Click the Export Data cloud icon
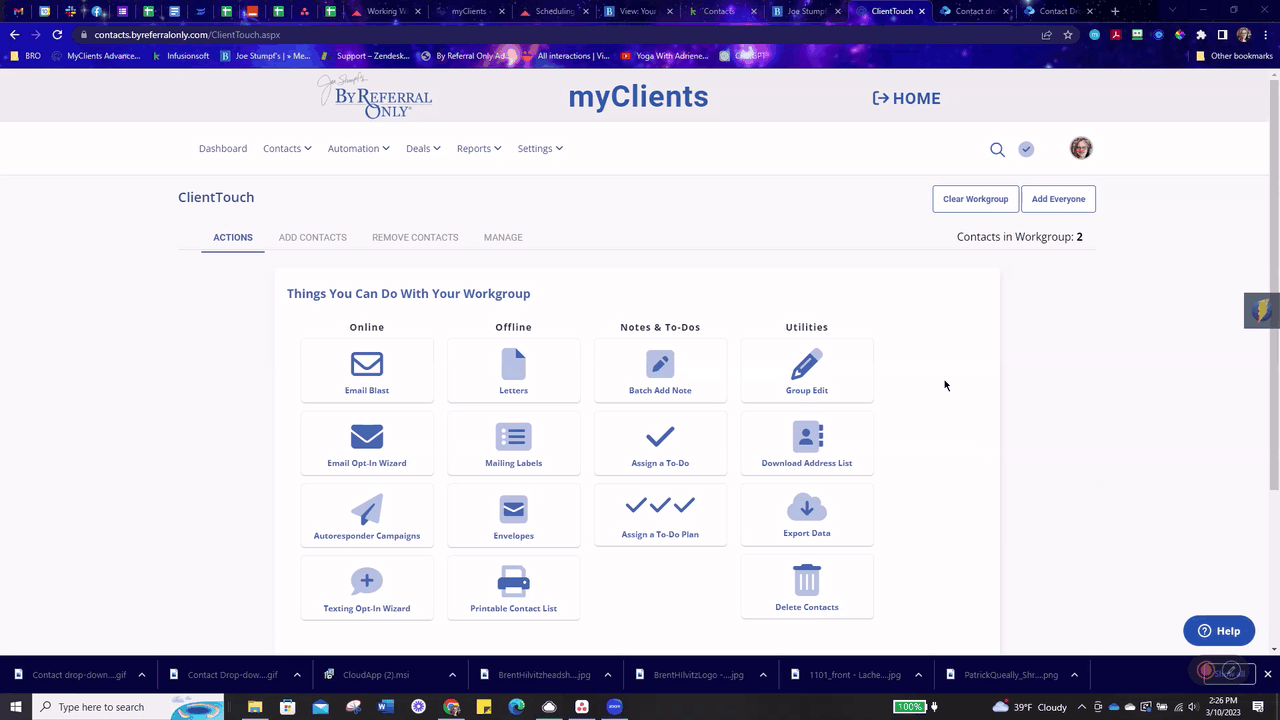The height and width of the screenshot is (720, 1280). [807, 507]
